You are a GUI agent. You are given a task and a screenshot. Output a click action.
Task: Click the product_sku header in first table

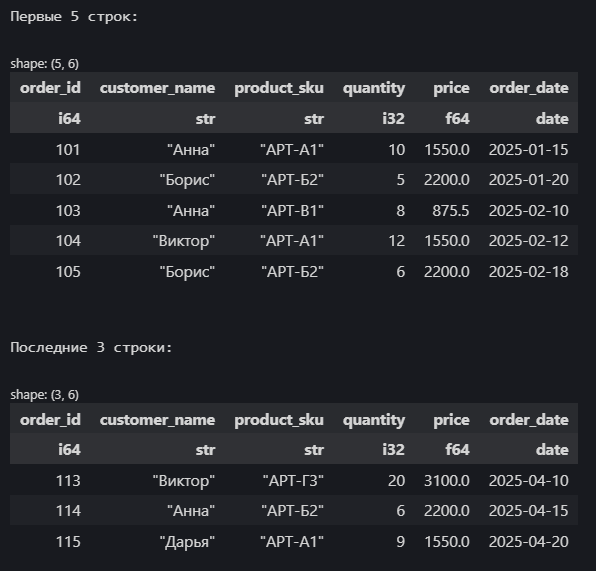pos(279,88)
